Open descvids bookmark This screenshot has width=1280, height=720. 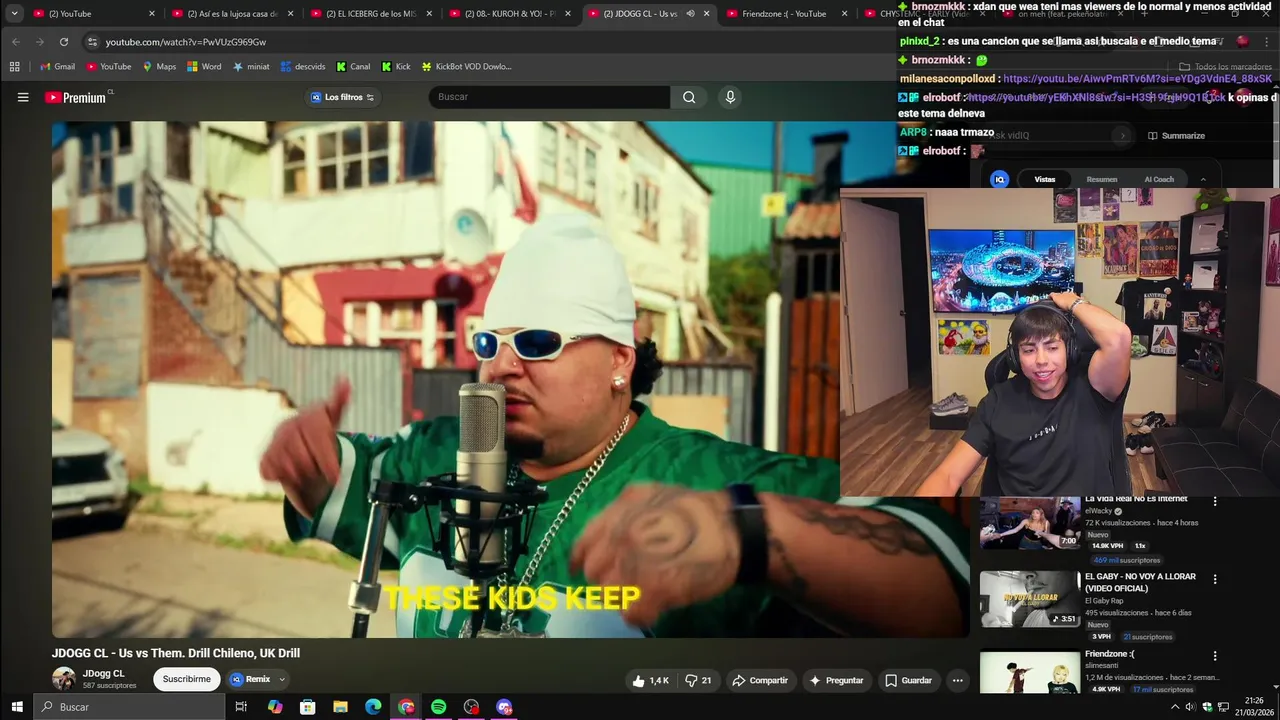tap(303, 67)
